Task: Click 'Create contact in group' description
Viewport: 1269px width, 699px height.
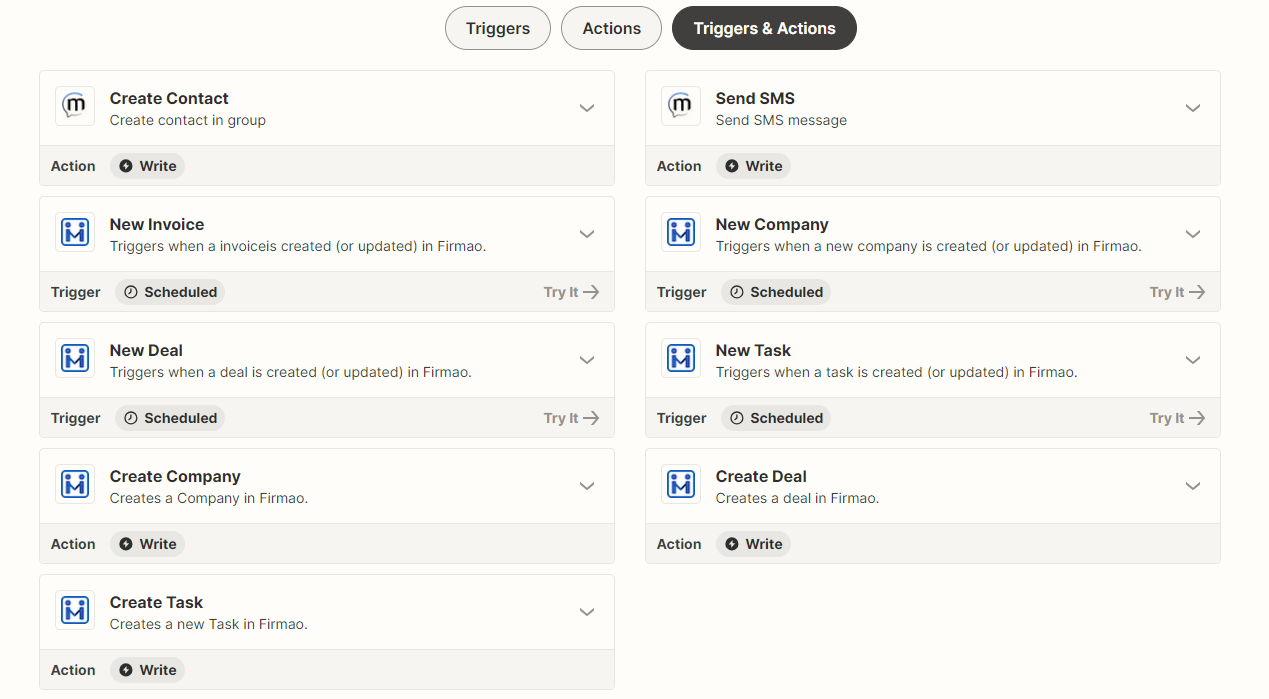Action: 188,120
